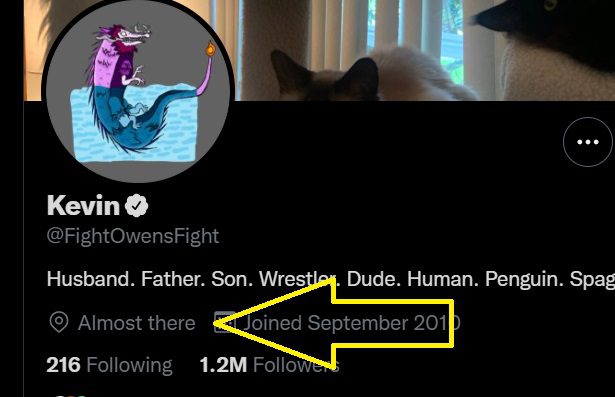Open the dragon profile avatar
Screen dimensions: 615x397
coord(138,89)
